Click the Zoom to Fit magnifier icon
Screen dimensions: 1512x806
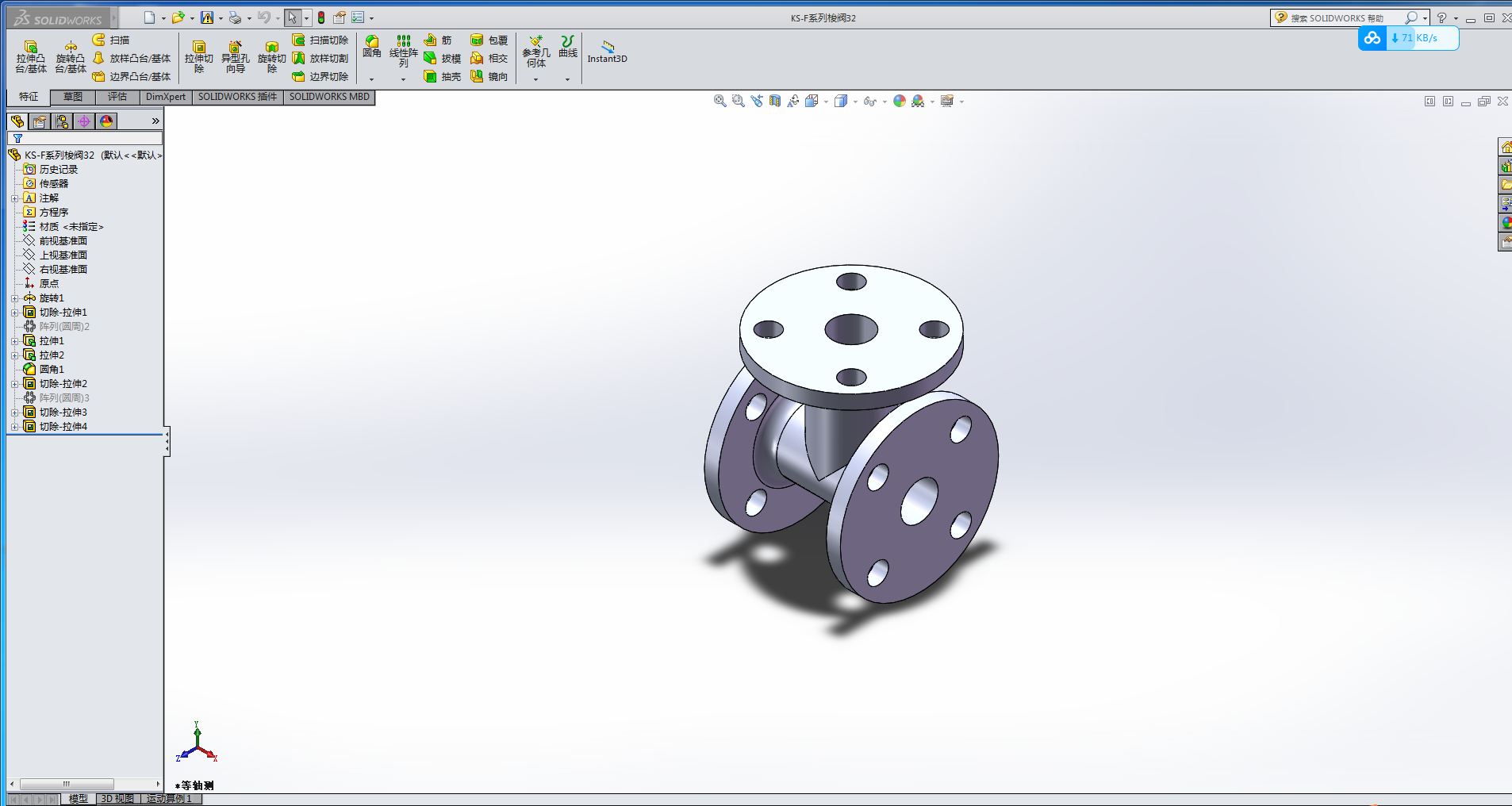[x=720, y=101]
